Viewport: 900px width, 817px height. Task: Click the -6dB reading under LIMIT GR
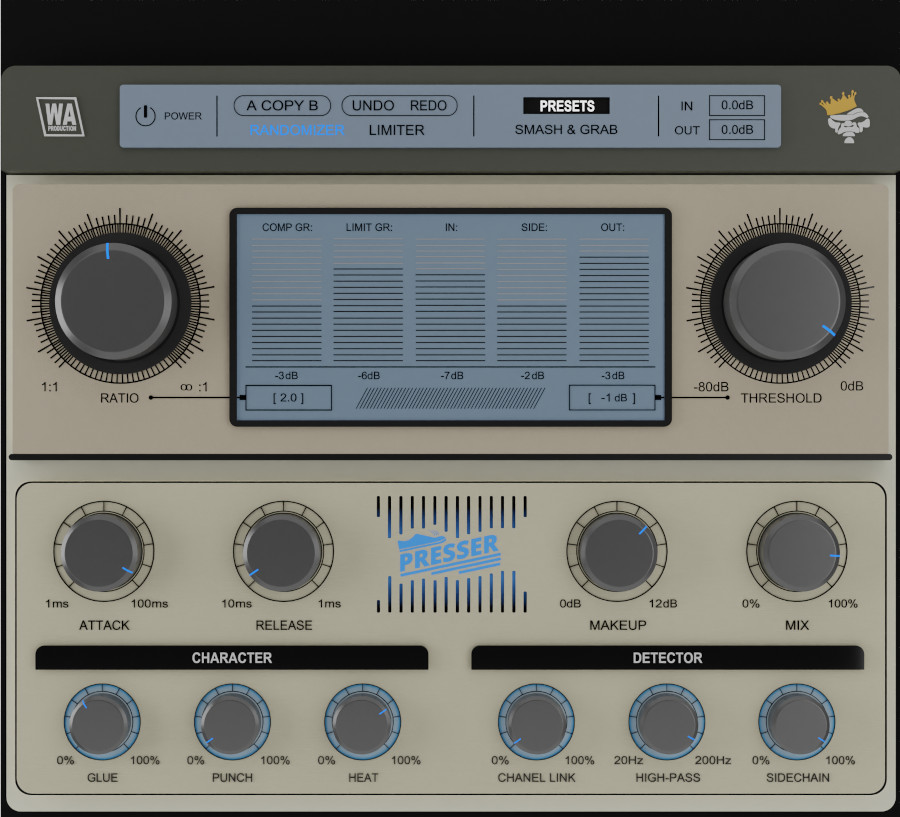click(x=369, y=375)
